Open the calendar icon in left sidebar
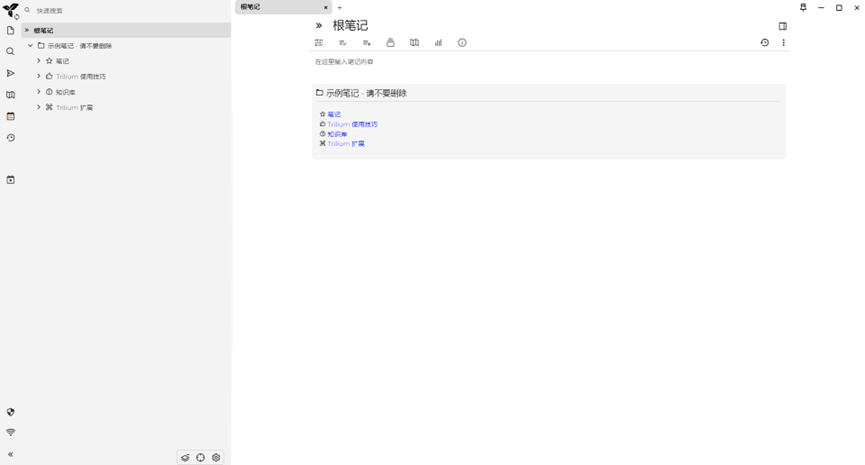The height and width of the screenshot is (465, 865). pyautogui.click(x=11, y=116)
